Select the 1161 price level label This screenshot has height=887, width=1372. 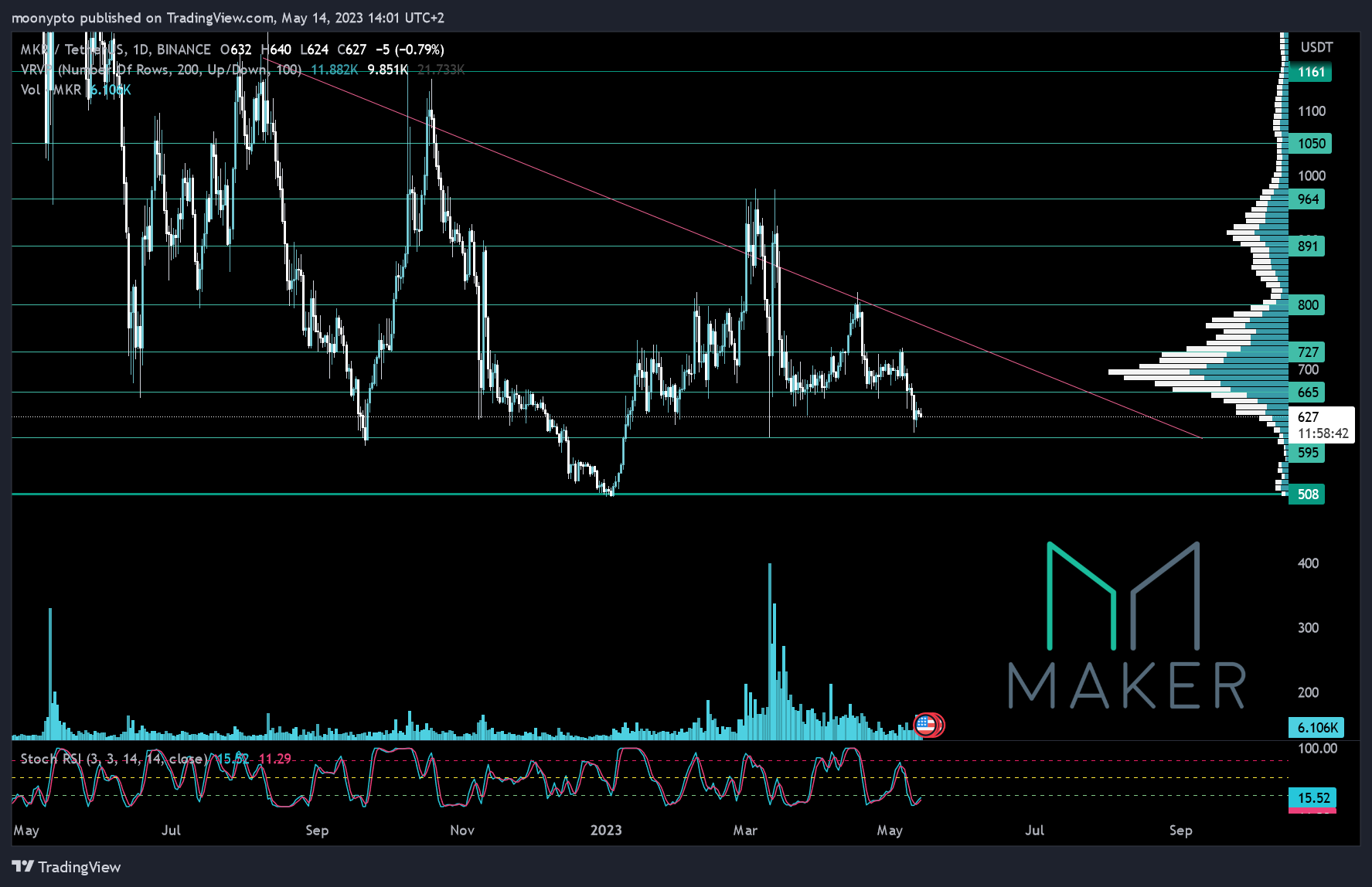coord(1311,72)
